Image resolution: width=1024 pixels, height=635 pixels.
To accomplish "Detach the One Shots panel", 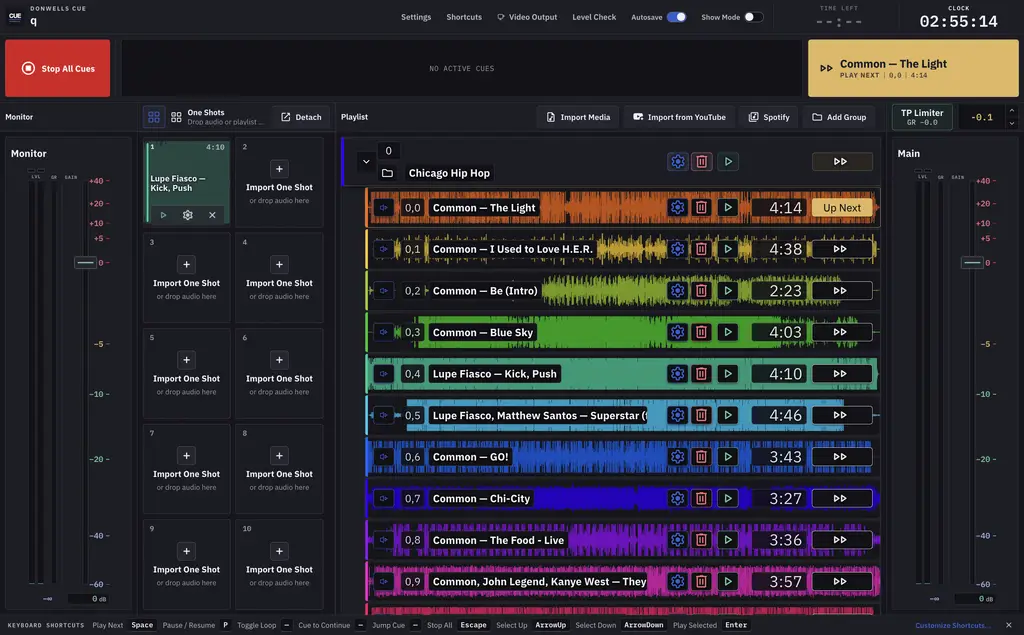I will [x=301, y=117].
